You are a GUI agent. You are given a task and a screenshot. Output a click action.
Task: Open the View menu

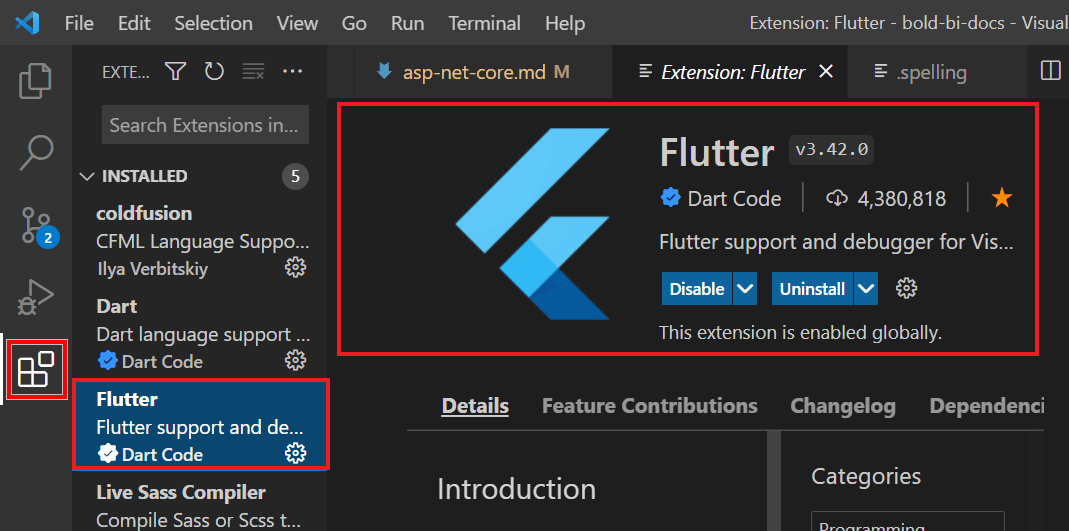pyautogui.click(x=297, y=24)
